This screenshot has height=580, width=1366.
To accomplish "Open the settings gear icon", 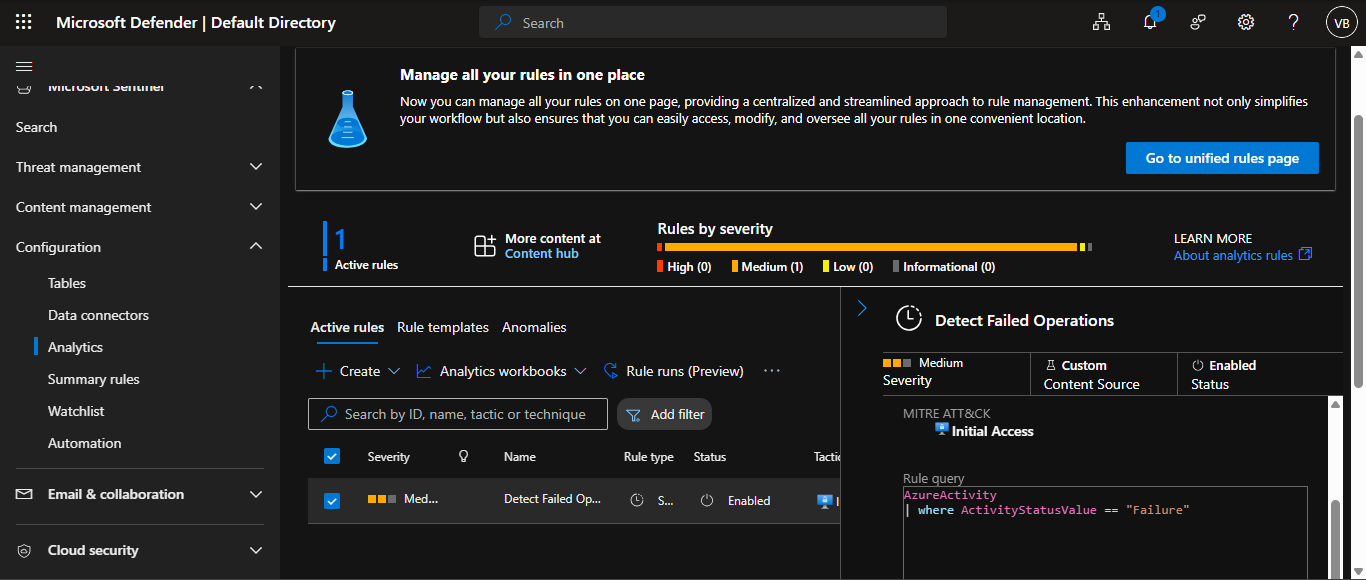I will pos(1245,22).
